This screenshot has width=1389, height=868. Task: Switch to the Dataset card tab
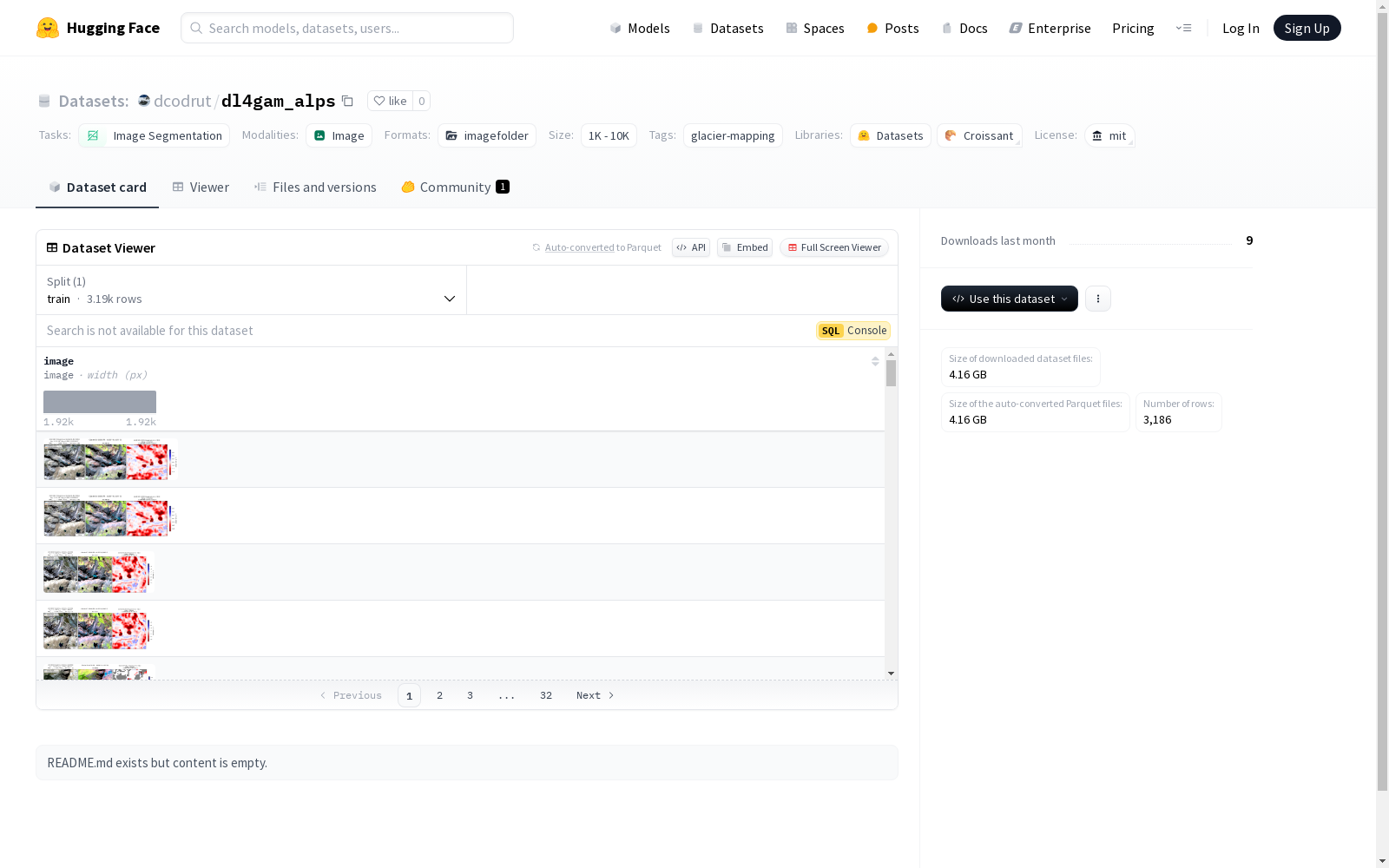(97, 187)
